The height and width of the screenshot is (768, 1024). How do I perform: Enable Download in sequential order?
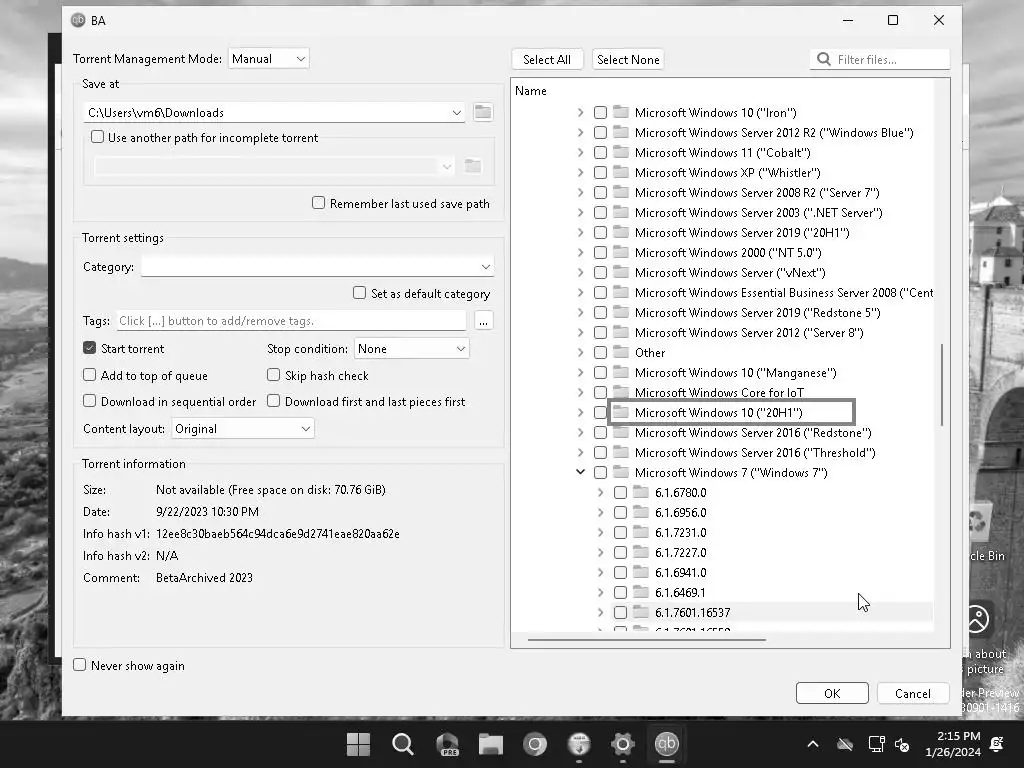point(89,401)
